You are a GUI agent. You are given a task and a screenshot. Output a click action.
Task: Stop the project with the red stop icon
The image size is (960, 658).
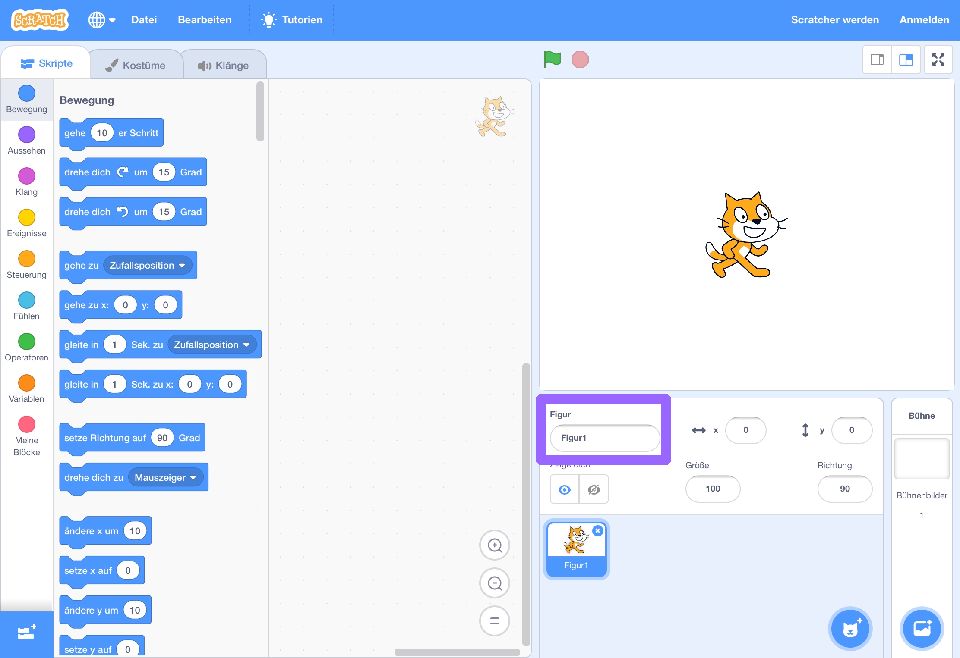pos(580,59)
